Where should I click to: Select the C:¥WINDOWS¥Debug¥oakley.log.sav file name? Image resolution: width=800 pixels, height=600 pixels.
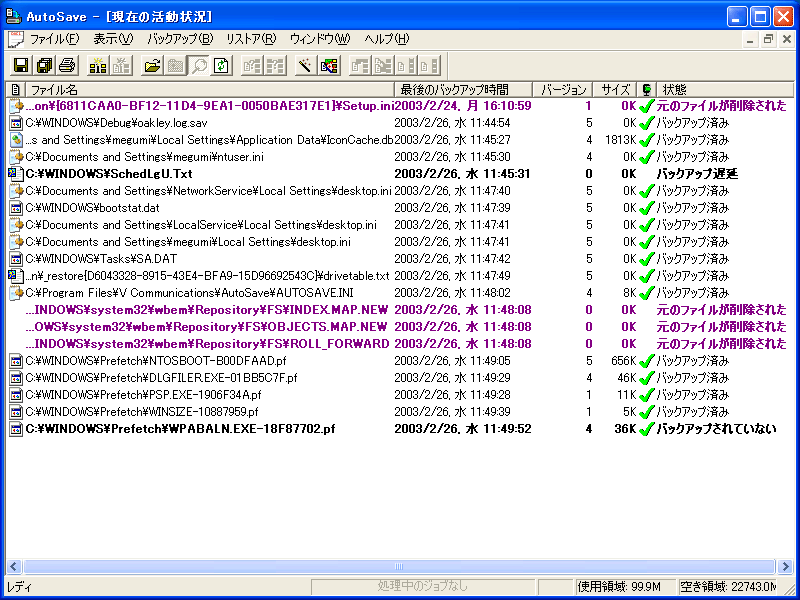[x=116, y=123]
